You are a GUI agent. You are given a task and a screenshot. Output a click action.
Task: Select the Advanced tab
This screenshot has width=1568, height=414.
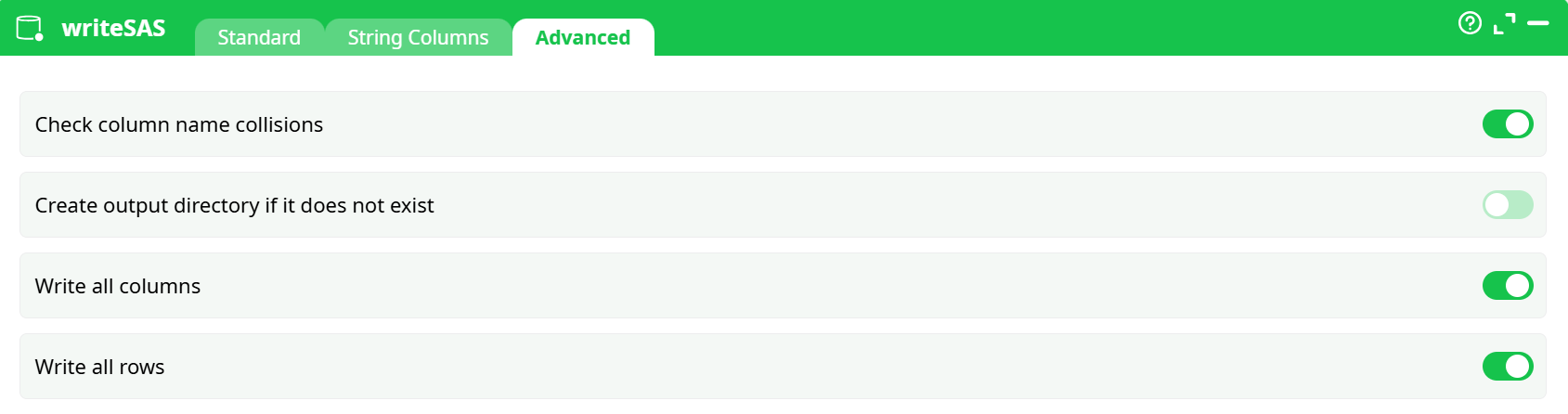[x=583, y=37]
